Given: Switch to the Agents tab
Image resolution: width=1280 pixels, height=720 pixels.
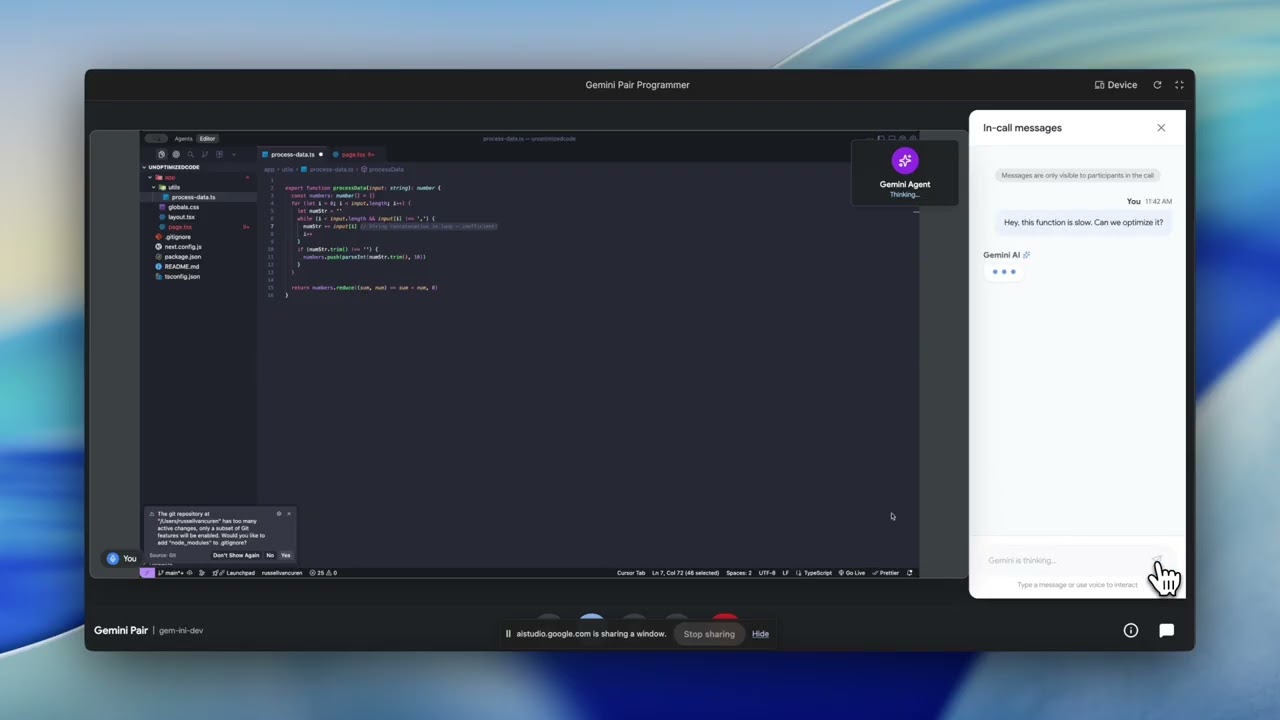Looking at the screenshot, I should tap(184, 139).
